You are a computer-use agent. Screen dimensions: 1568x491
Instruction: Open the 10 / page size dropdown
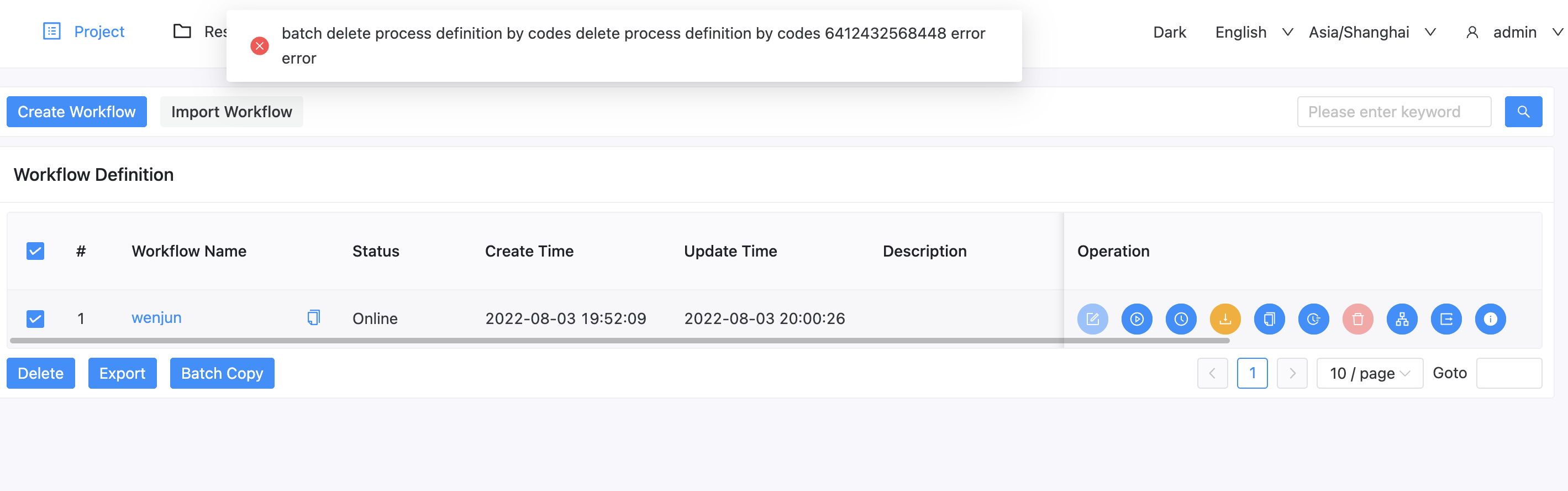(1369, 373)
